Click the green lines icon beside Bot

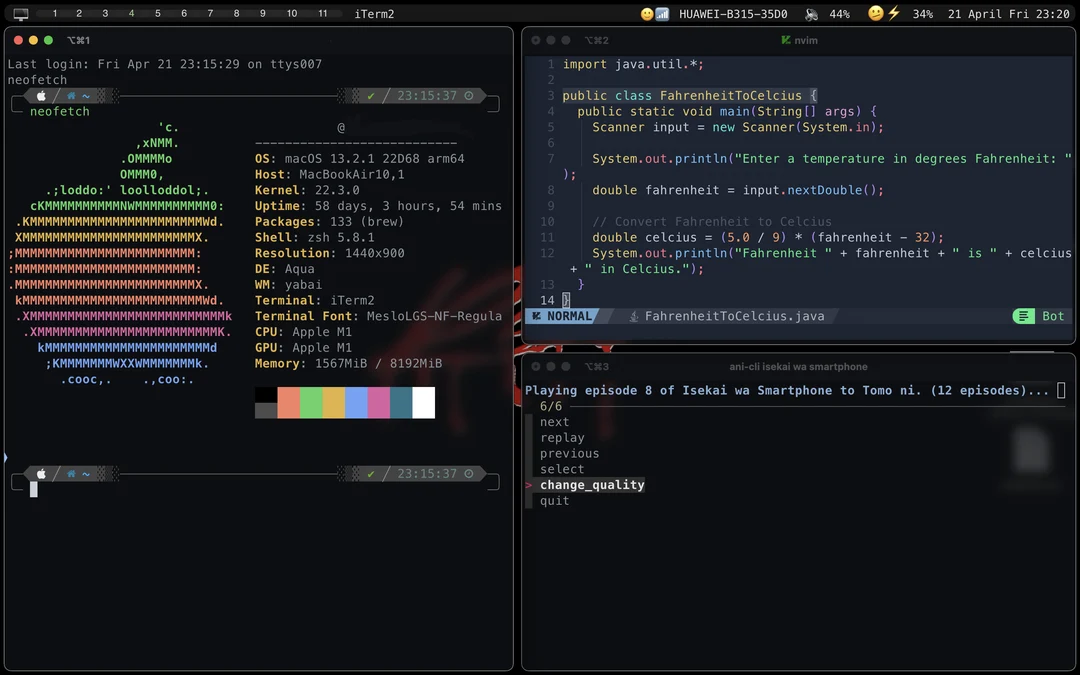tap(1023, 316)
